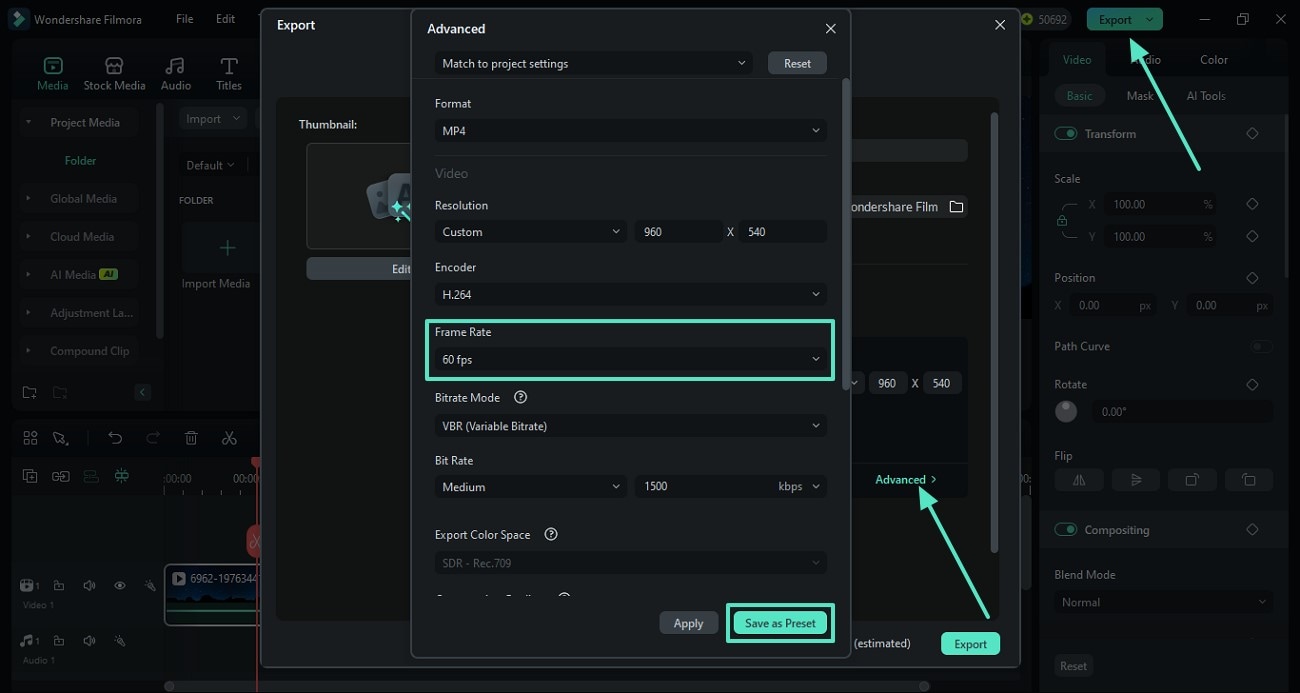
Task: Click Reset in Advanced dialog
Action: pyautogui.click(x=798, y=63)
